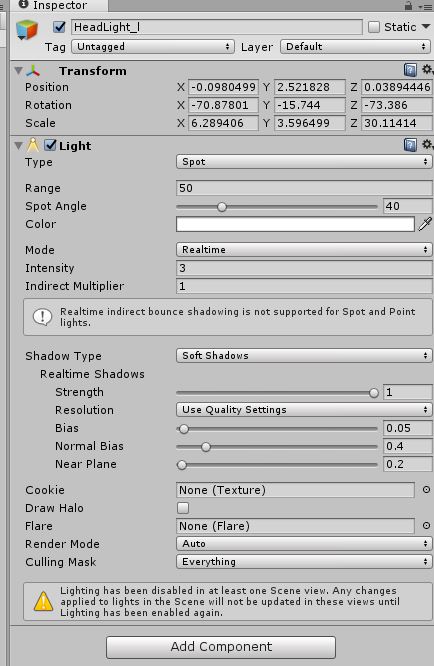Open the Light component gear menu
Viewport: 434px width, 666px height.
(x=427, y=144)
